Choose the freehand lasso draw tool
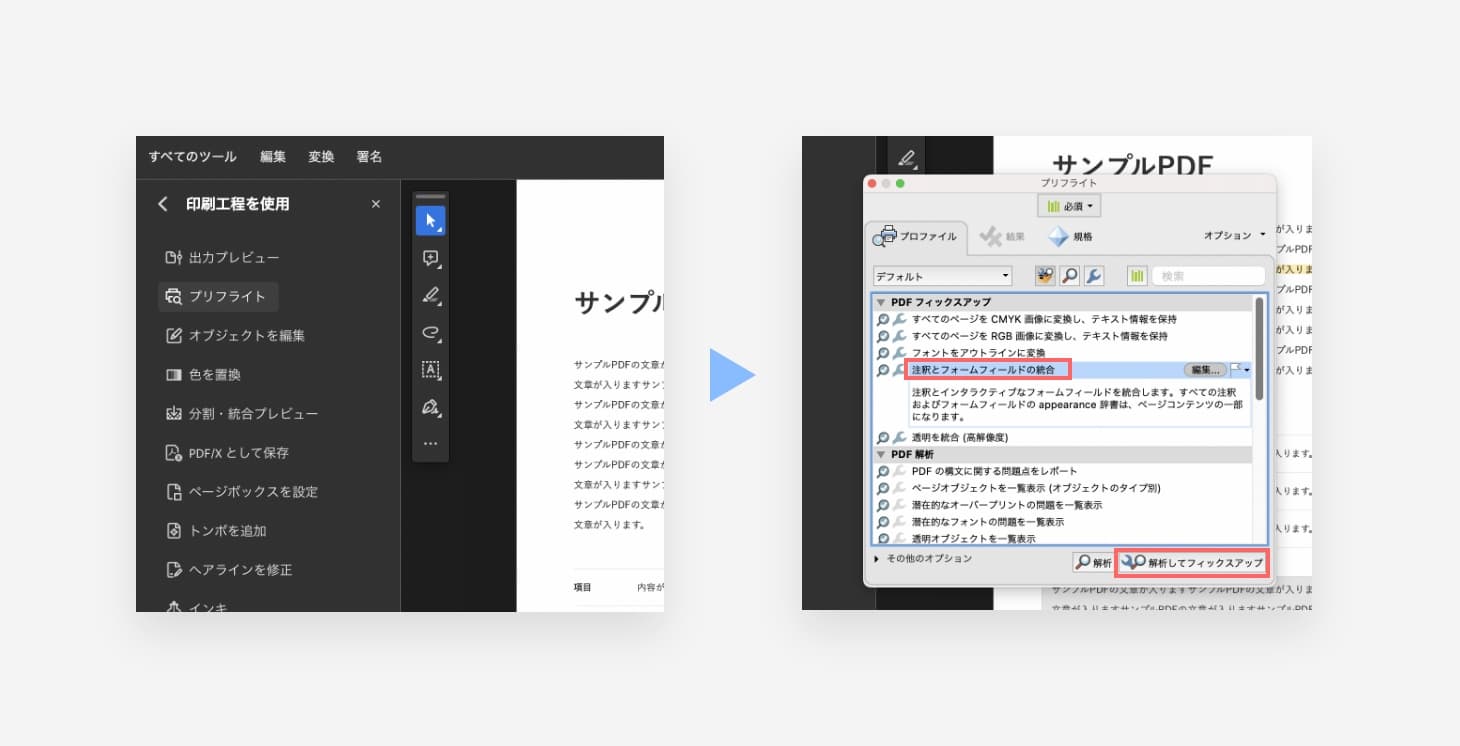Screen dimensions: 1460x746 coord(430,332)
